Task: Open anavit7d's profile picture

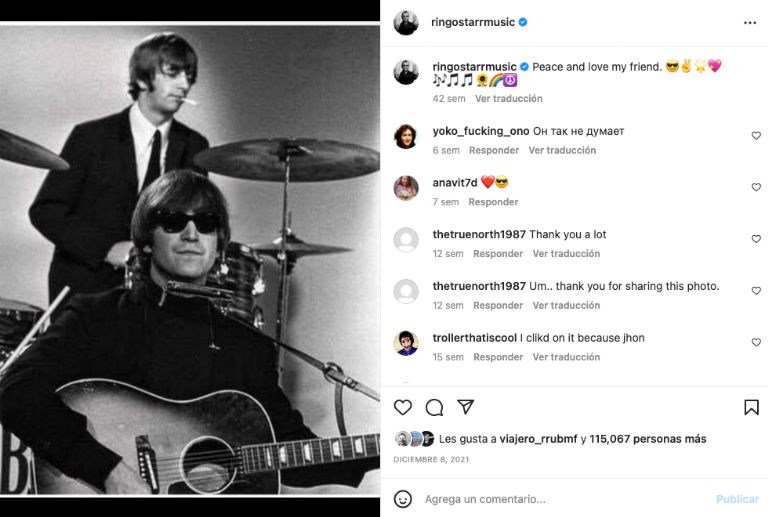Action: point(406,187)
